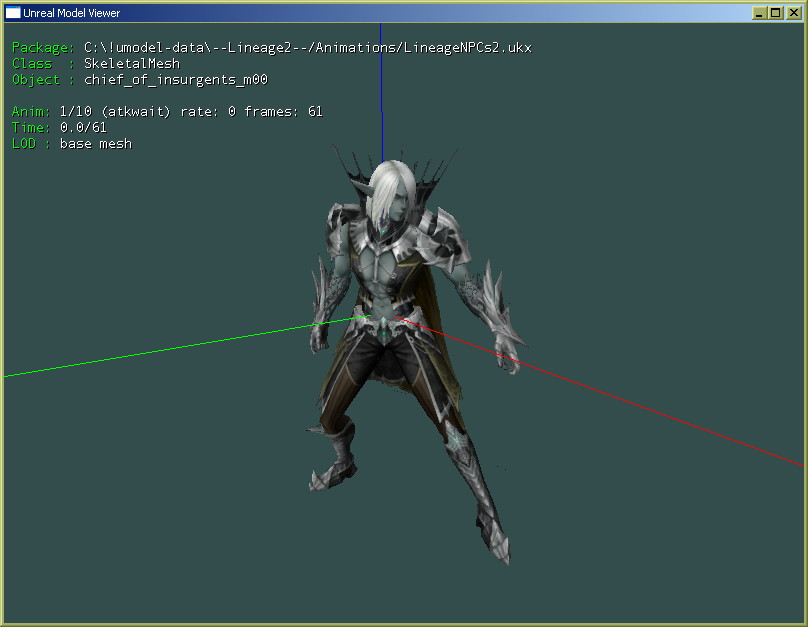This screenshot has width=808, height=627.
Task: Click the Package path LineageNPCs2.ukx text
Action: (x=308, y=48)
